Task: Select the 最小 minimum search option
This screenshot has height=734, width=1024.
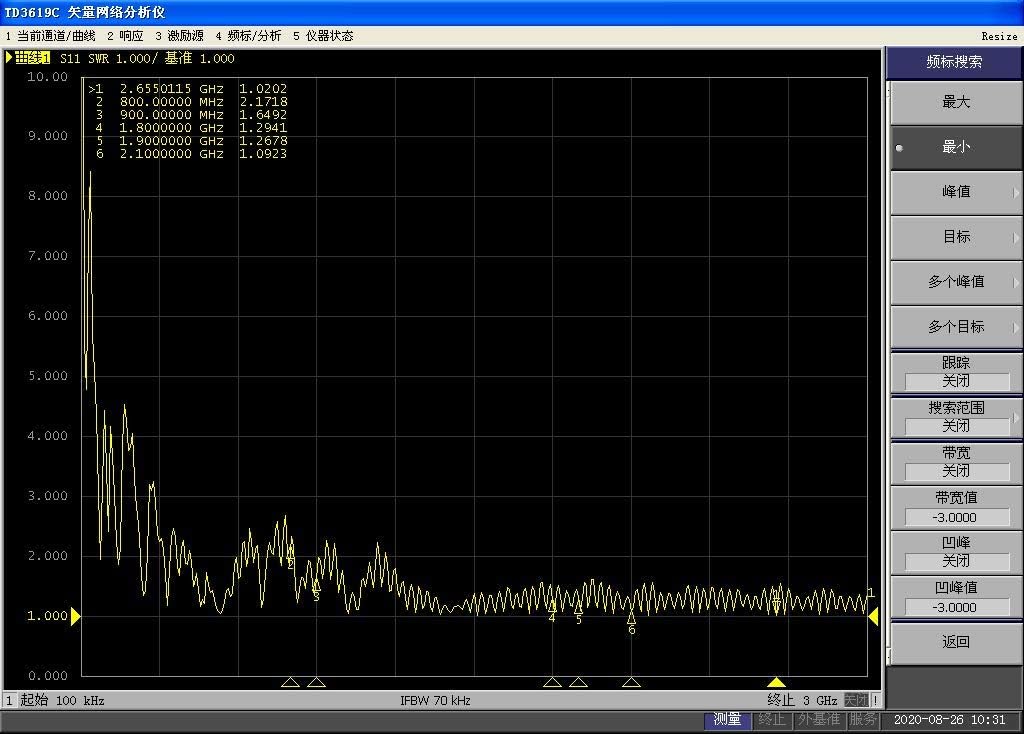Action: (x=956, y=147)
